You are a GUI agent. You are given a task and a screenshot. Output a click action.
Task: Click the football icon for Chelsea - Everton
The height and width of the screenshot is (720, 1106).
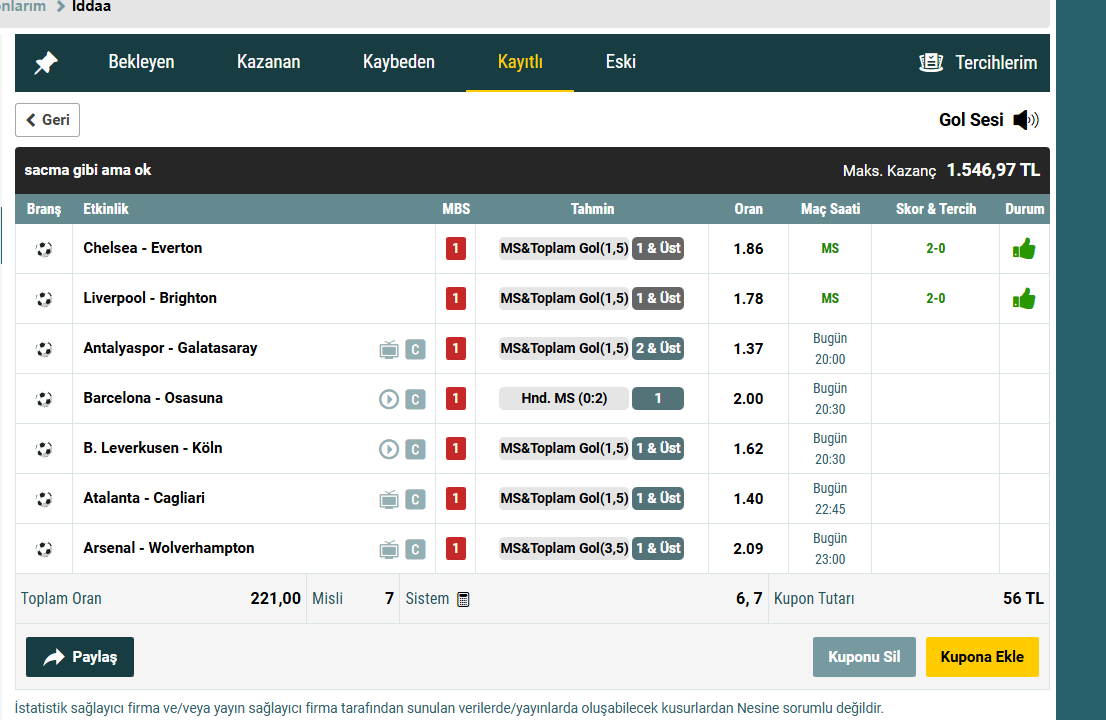click(44, 249)
